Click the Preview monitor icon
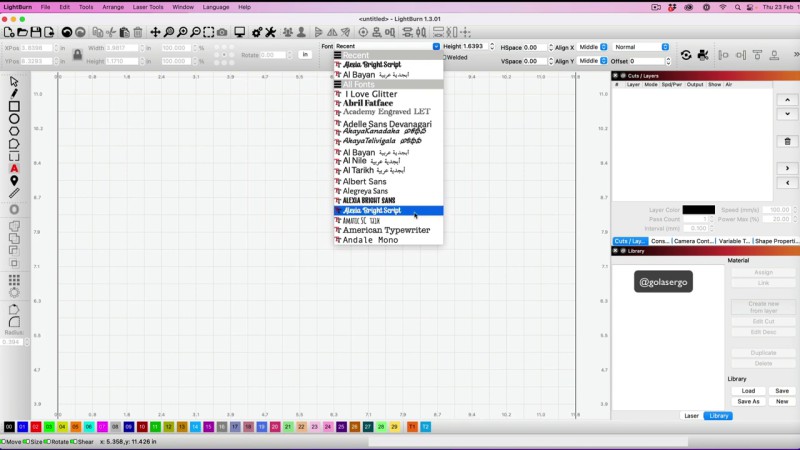Screen dimensions: 800x450 240,32
